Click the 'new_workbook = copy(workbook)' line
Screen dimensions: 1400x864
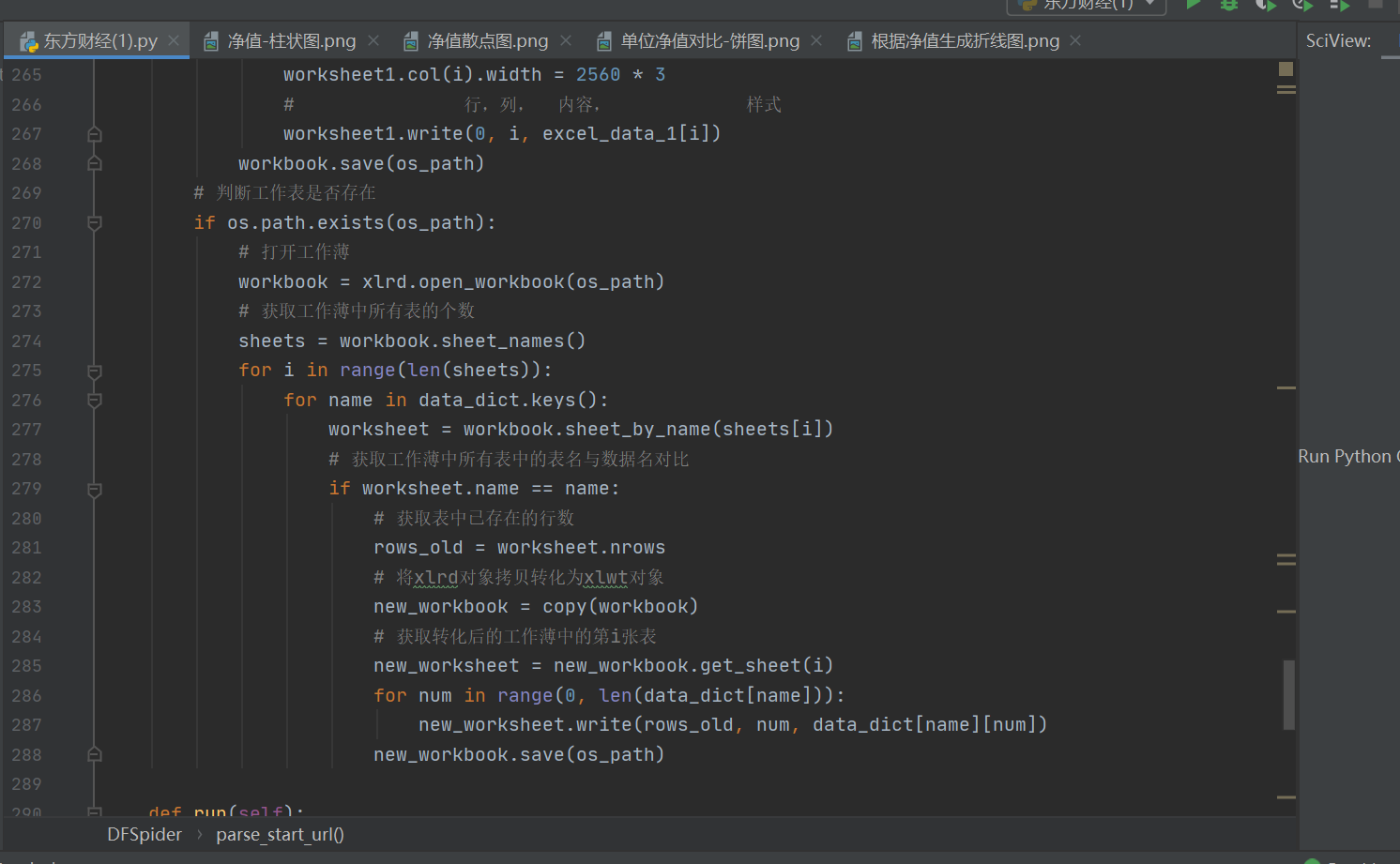click(x=536, y=607)
